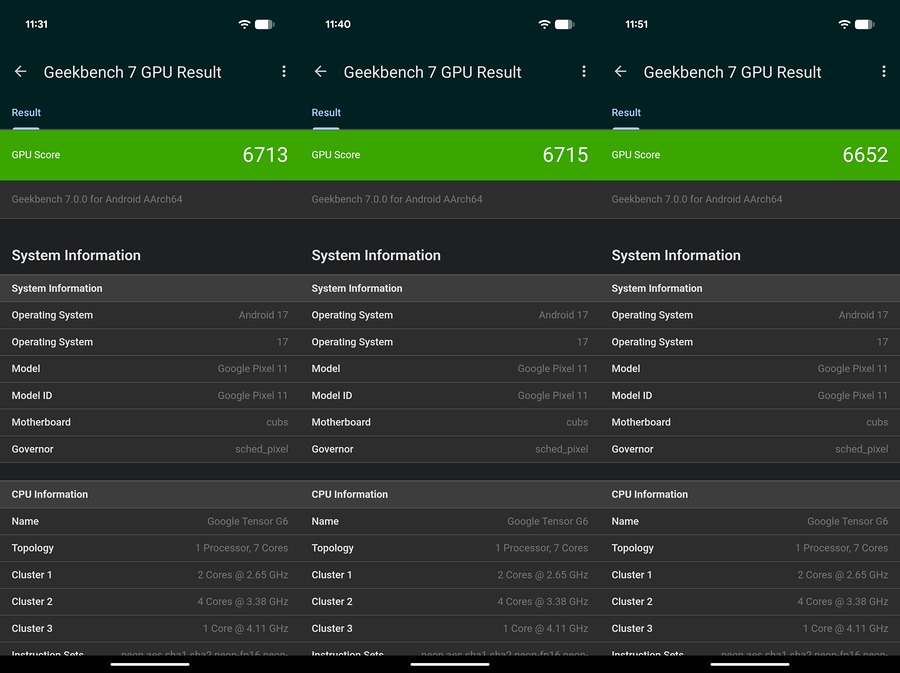Click the 11:40 clock time
This screenshot has width=900, height=673.
[x=338, y=24]
